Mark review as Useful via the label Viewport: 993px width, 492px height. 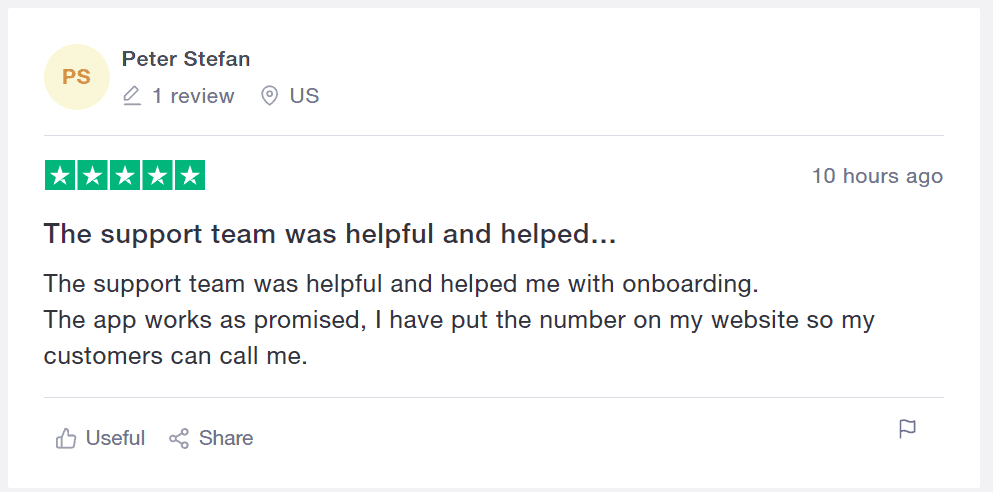115,438
